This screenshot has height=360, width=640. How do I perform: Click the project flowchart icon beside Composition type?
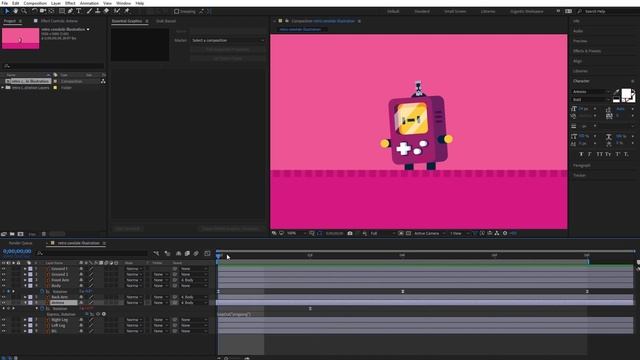pos(103,81)
